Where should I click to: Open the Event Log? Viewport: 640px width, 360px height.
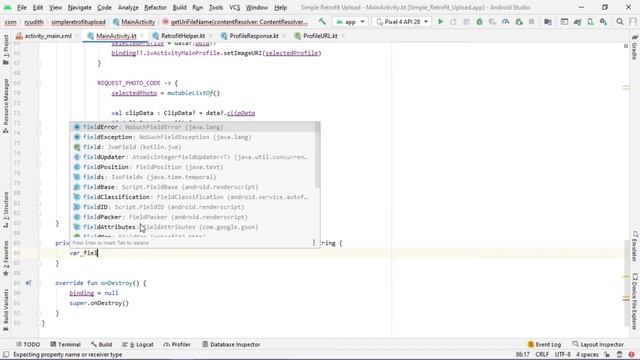pyautogui.click(x=544, y=344)
